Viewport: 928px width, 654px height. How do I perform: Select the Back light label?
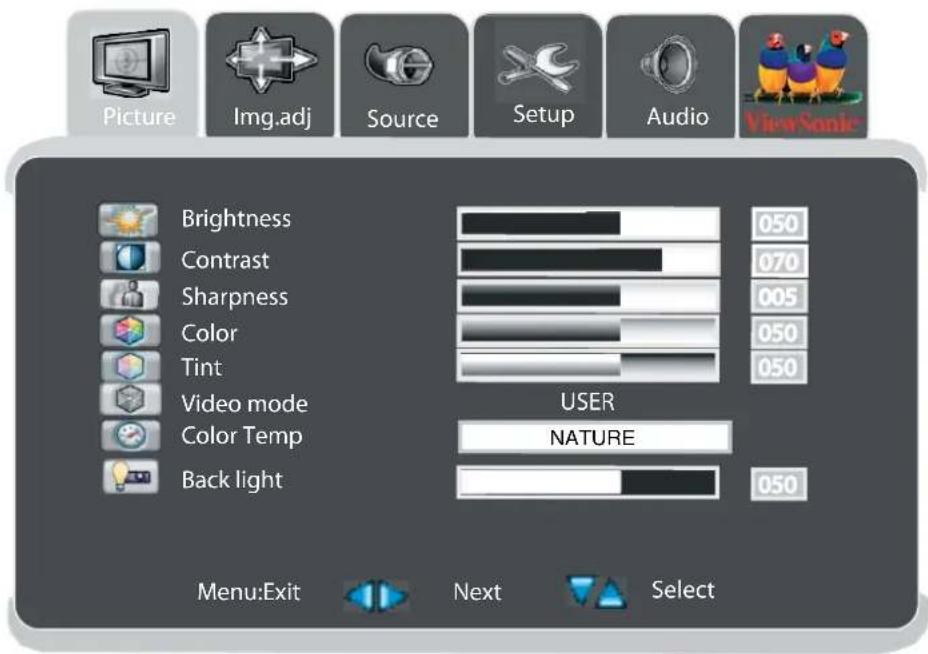(232, 480)
